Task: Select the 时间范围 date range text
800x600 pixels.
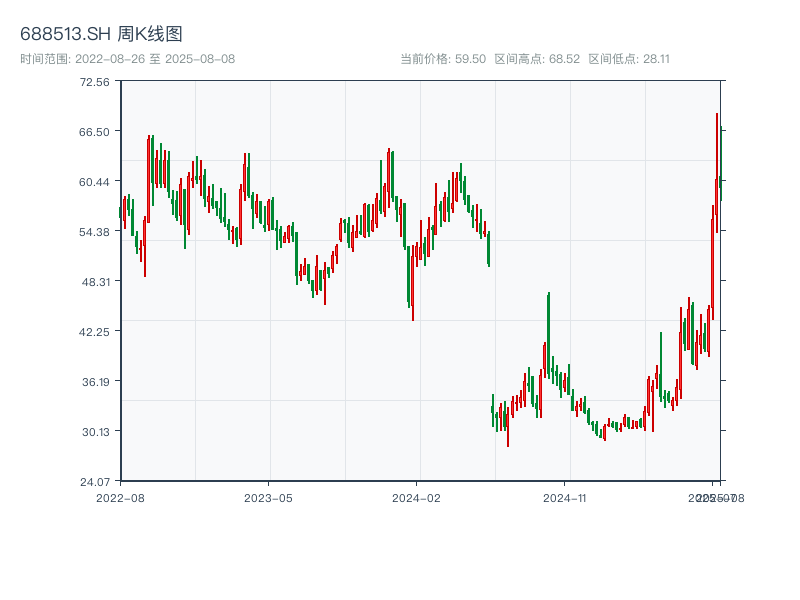Action: (127, 59)
